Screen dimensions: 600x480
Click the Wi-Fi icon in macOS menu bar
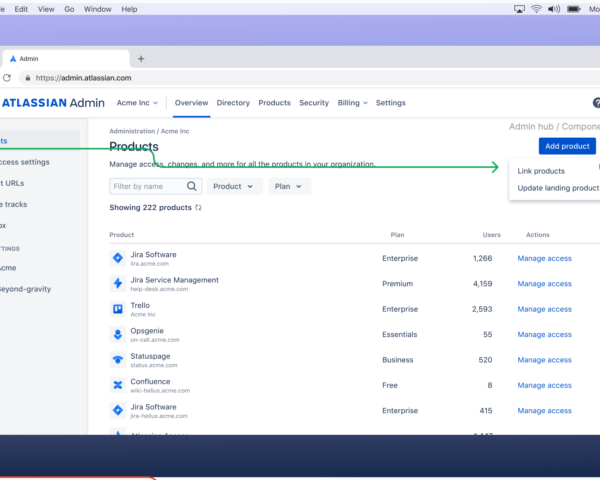(x=537, y=9)
